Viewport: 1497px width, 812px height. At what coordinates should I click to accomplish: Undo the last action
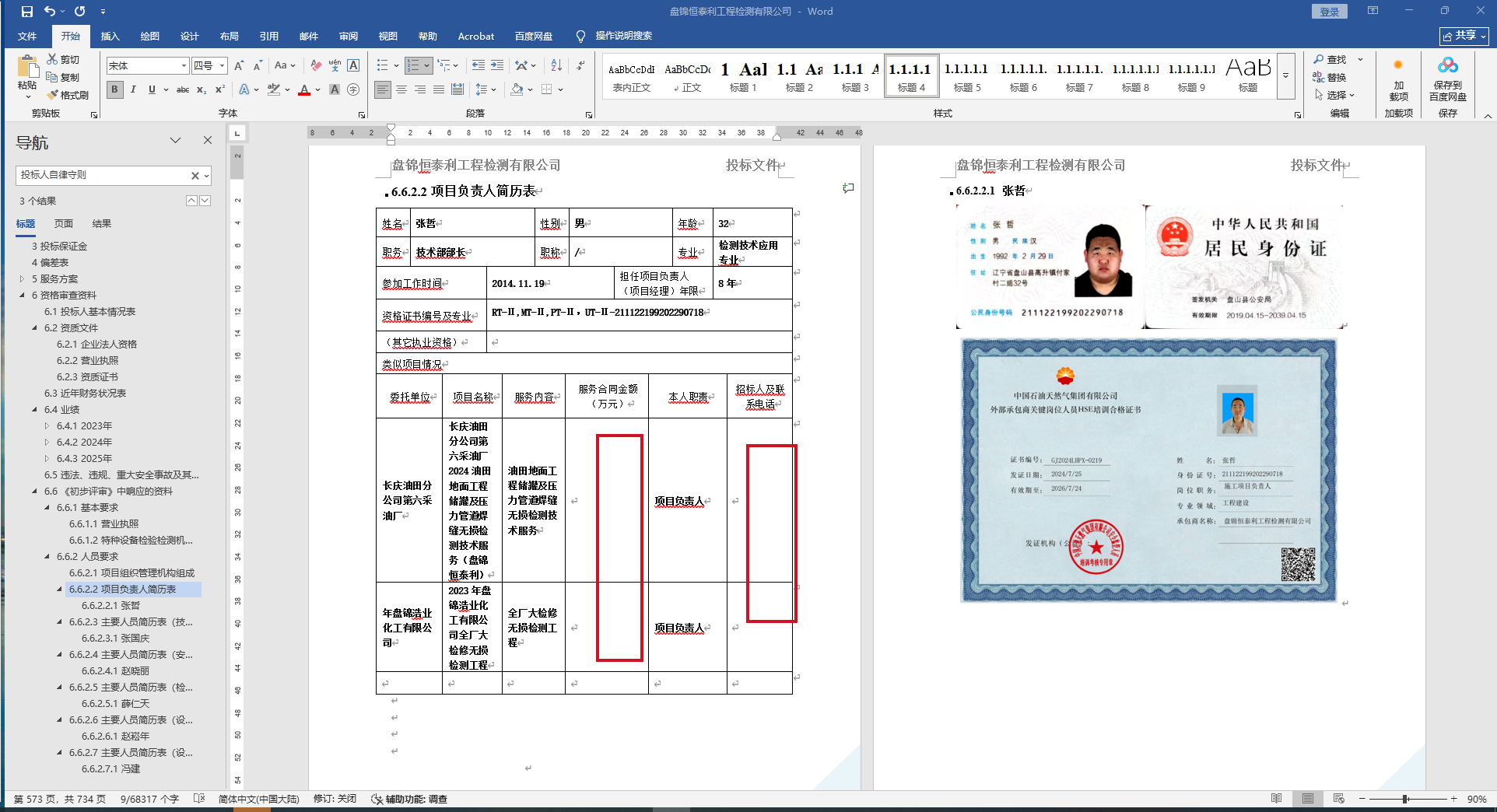pyautogui.click(x=50, y=12)
